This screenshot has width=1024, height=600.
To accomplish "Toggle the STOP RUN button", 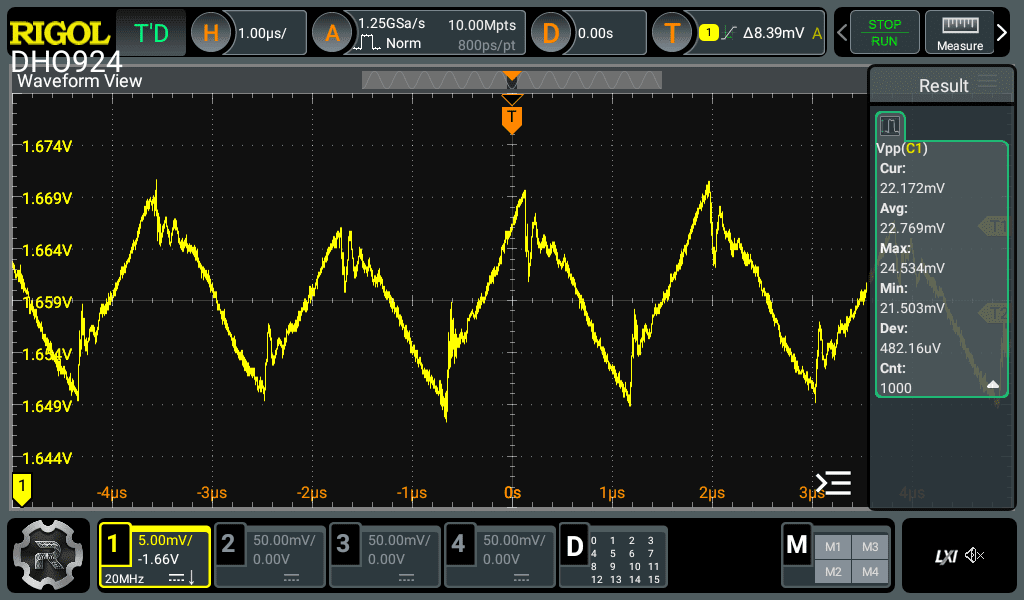I will [884, 33].
